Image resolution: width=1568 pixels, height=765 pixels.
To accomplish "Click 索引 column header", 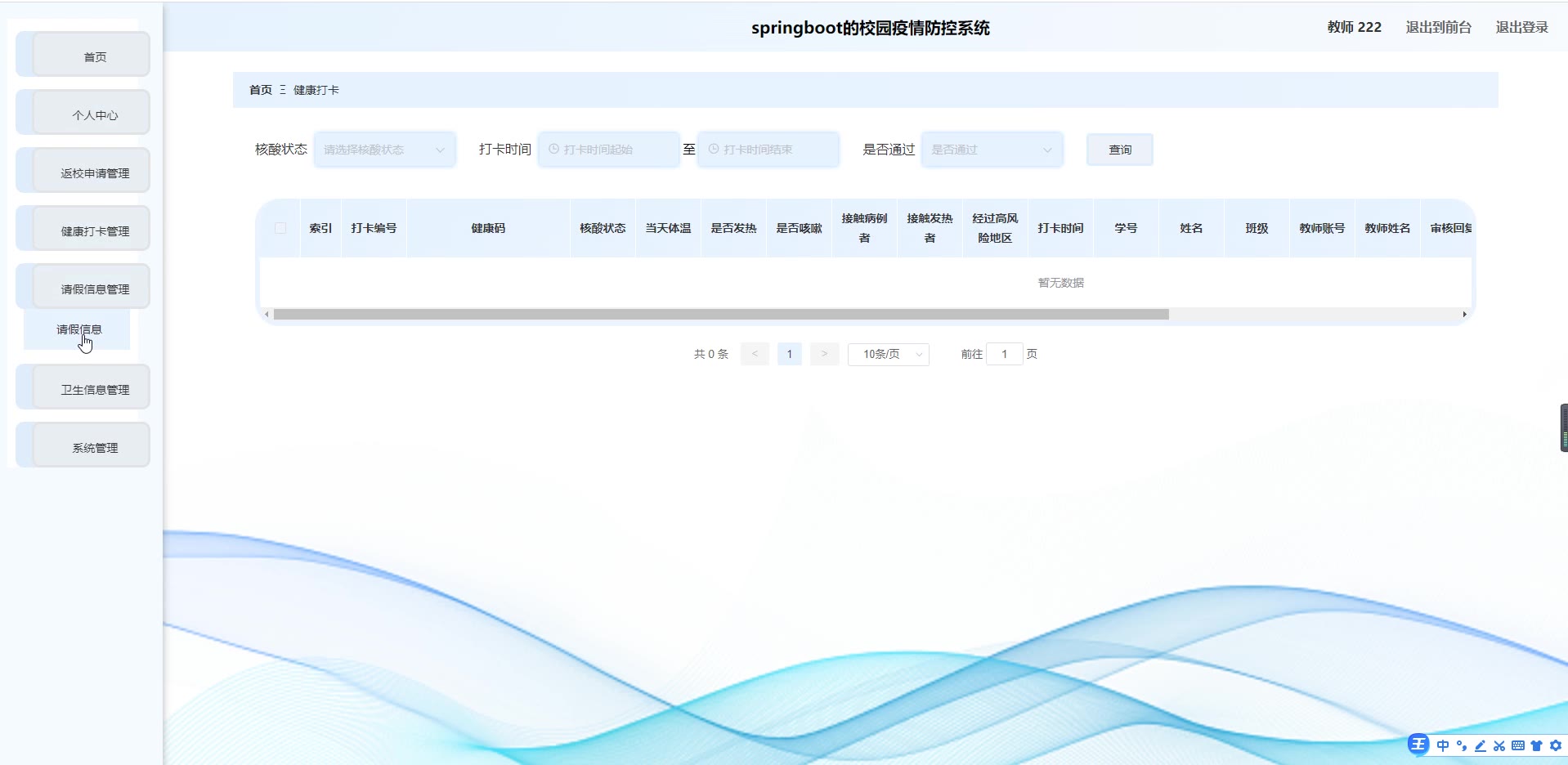I will point(320,228).
